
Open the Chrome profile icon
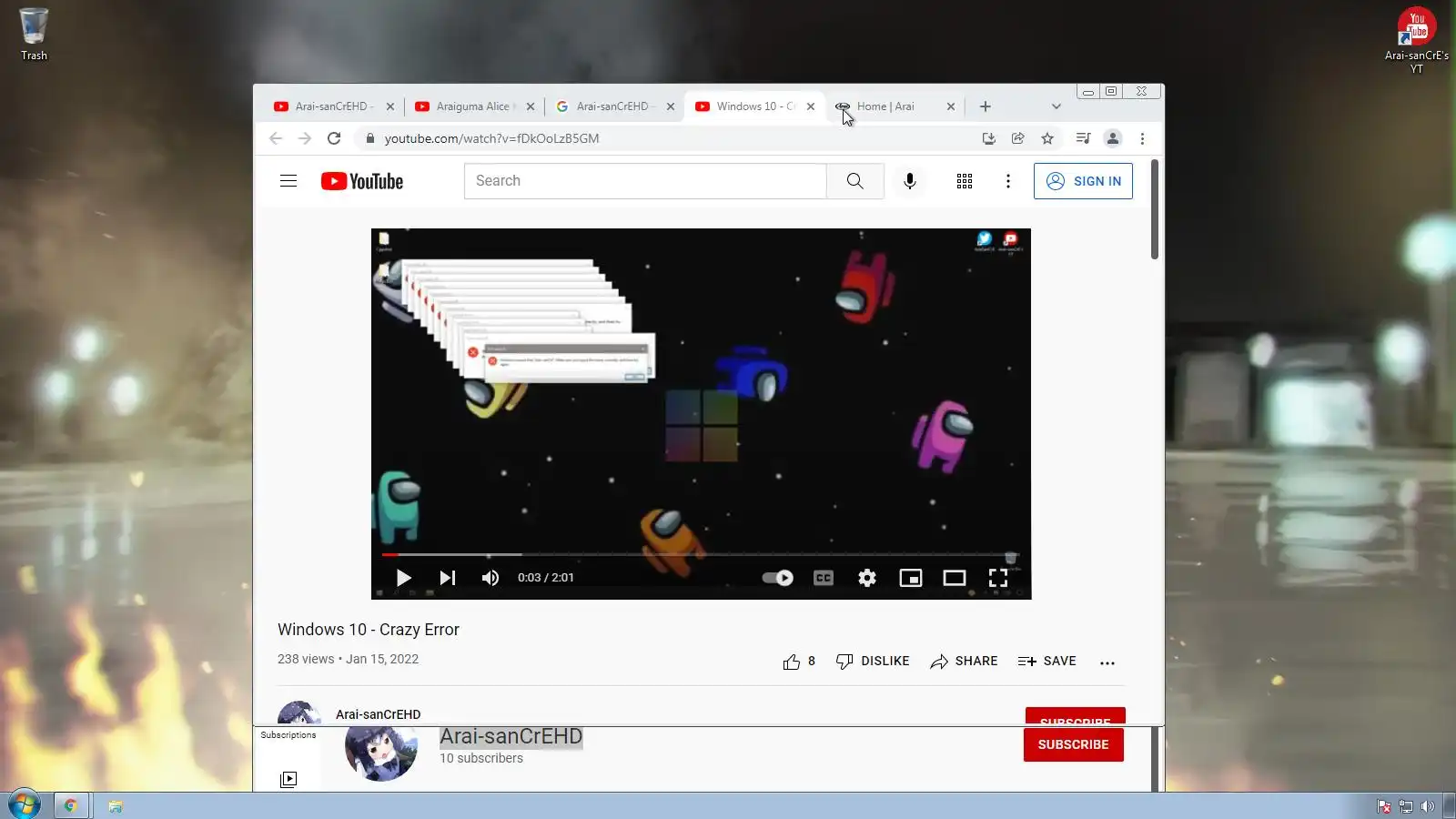pyautogui.click(x=1112, y=138)
